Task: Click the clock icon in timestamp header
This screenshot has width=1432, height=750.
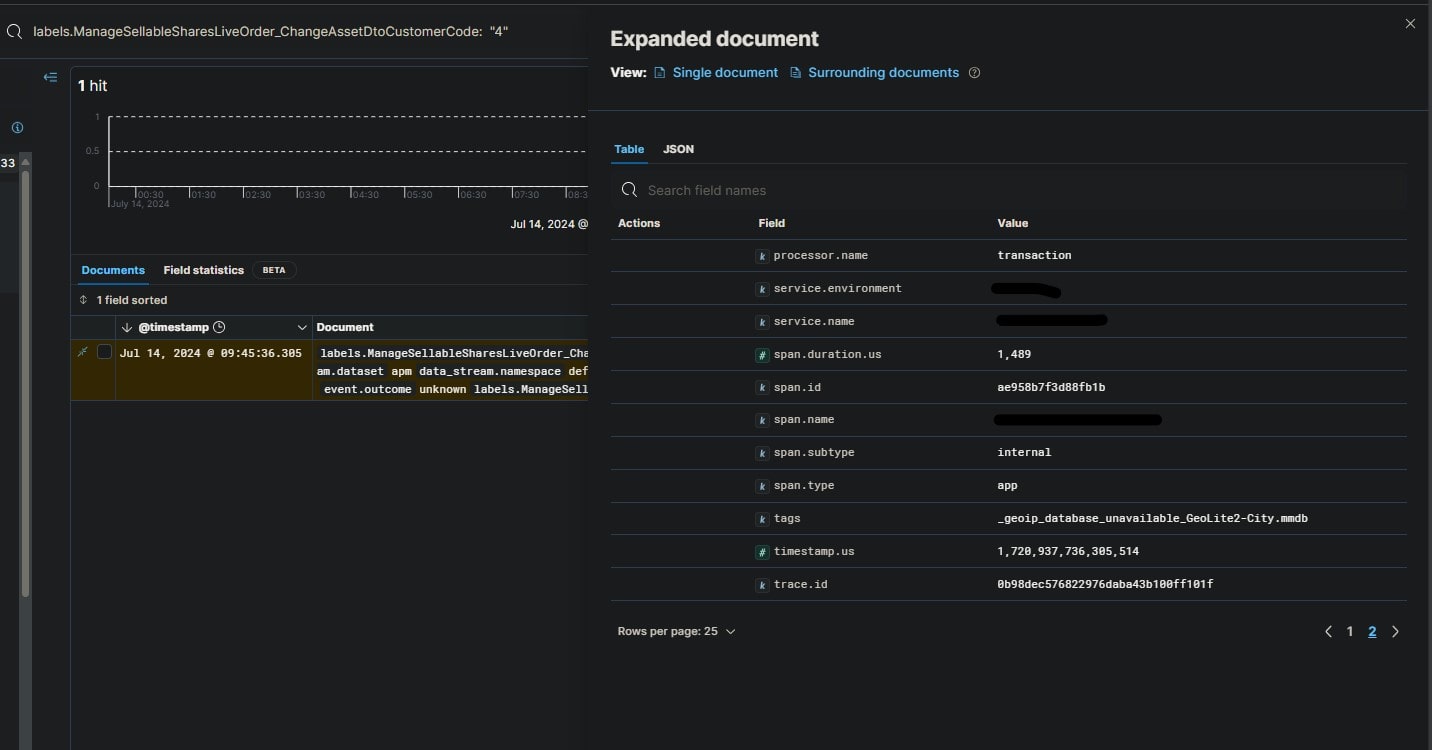Action: (220, 327)
